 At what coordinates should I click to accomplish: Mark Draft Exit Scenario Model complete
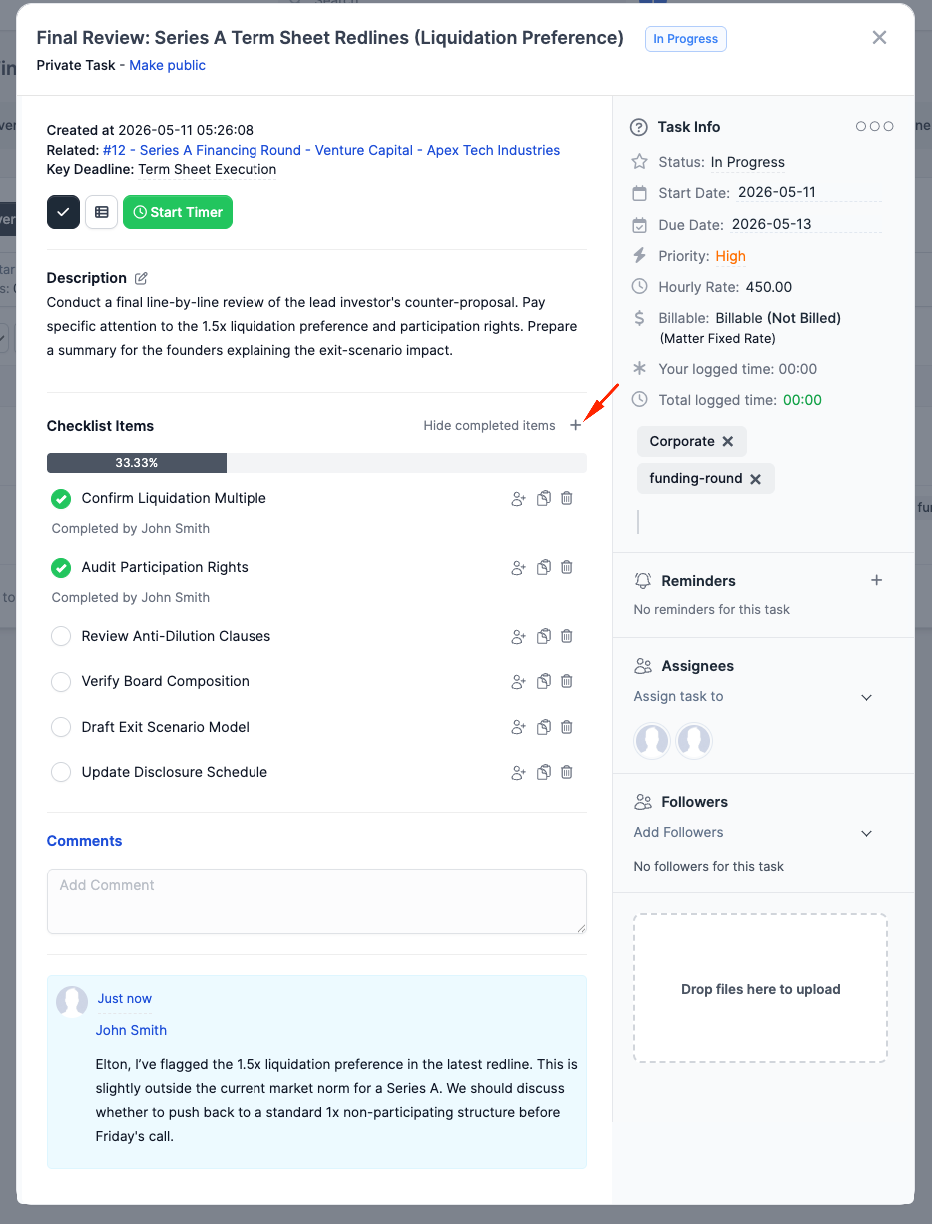61,727
